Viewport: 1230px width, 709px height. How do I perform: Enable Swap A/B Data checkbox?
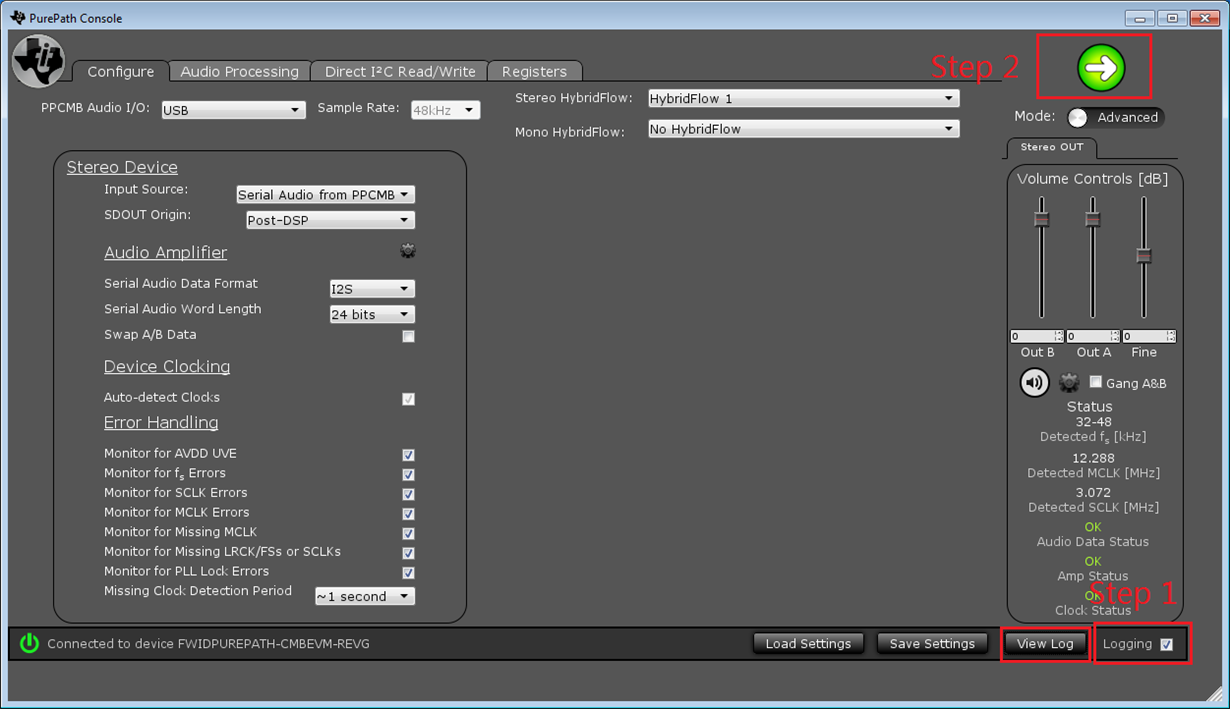coord(408,336)
